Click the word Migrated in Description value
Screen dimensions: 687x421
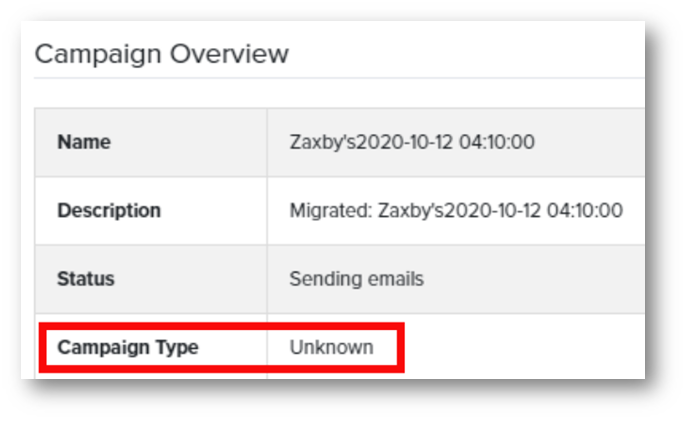[x=331, y=211]
